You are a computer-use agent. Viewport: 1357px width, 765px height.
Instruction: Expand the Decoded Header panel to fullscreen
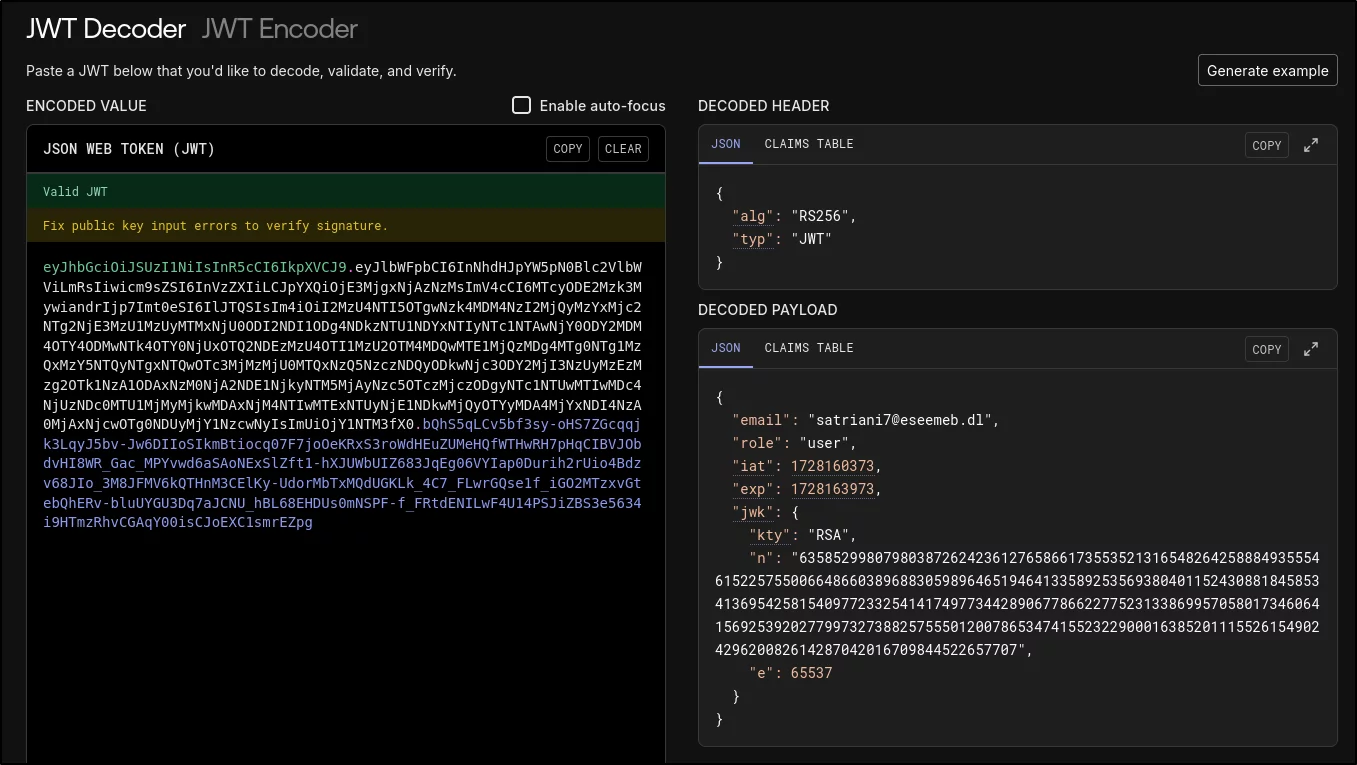click(x=1311, y=145)
